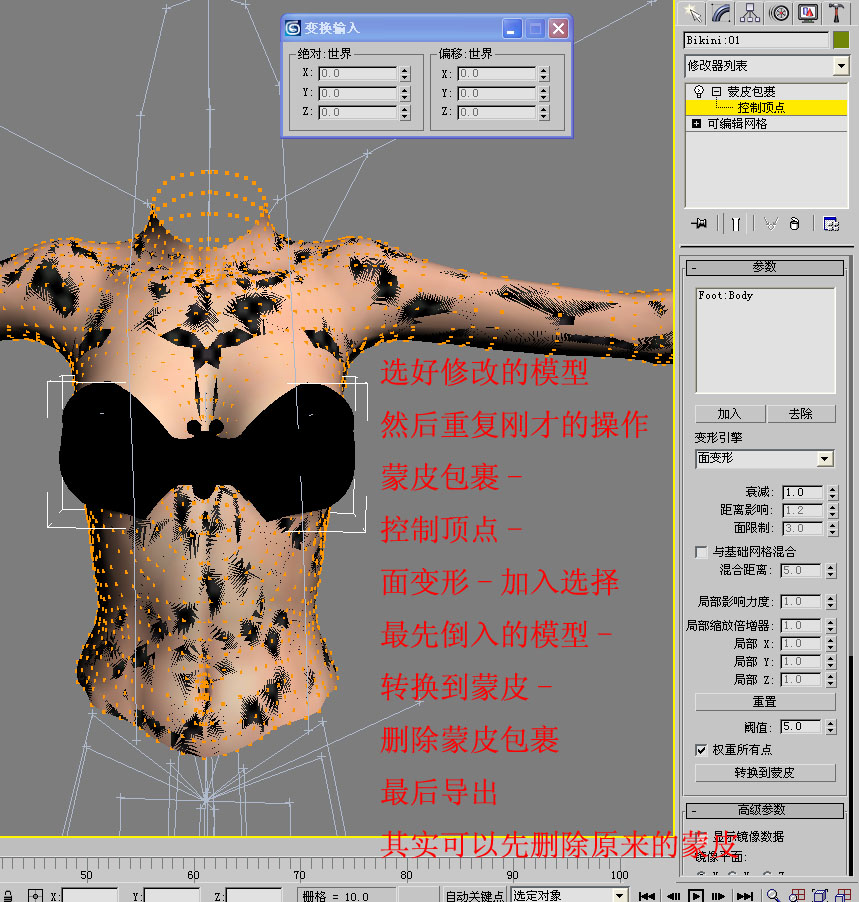Viewport: 859px width, 902px height.
Task: Click the Configure Modifier Sets icon
Action: pyautogui.click(x=831, y=224)
